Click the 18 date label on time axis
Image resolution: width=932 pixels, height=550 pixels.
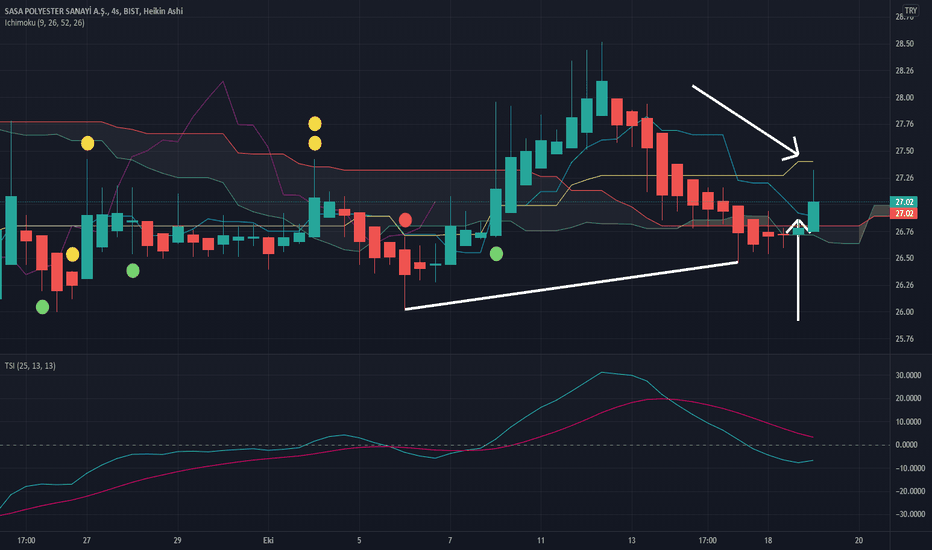(x=768, y=540)
